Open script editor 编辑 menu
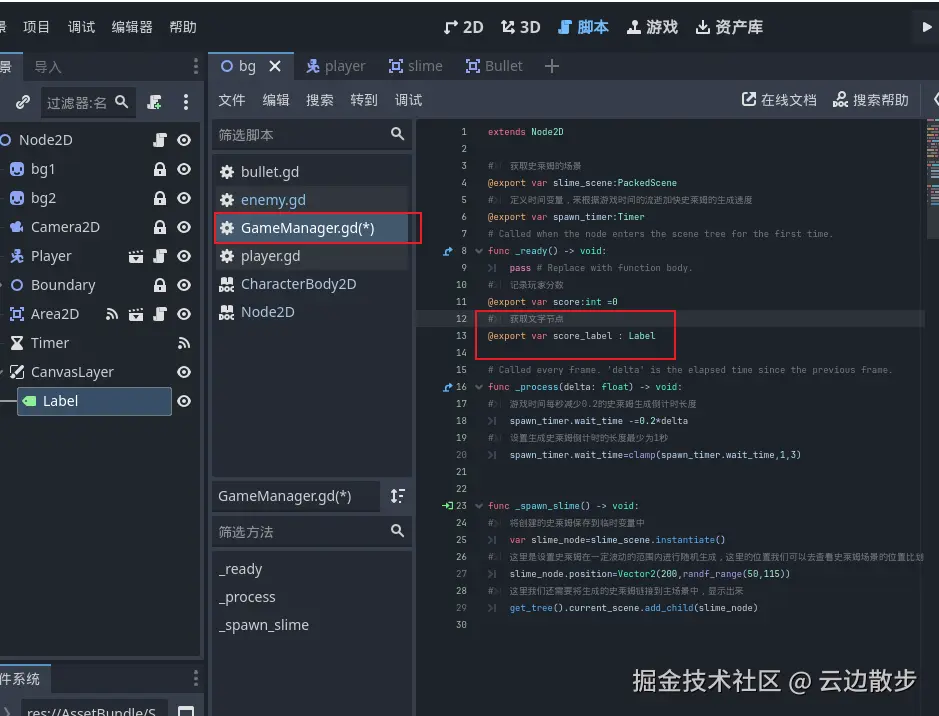Image resolution: width=939 pixels, height=716 pixels. click(275, 100)
